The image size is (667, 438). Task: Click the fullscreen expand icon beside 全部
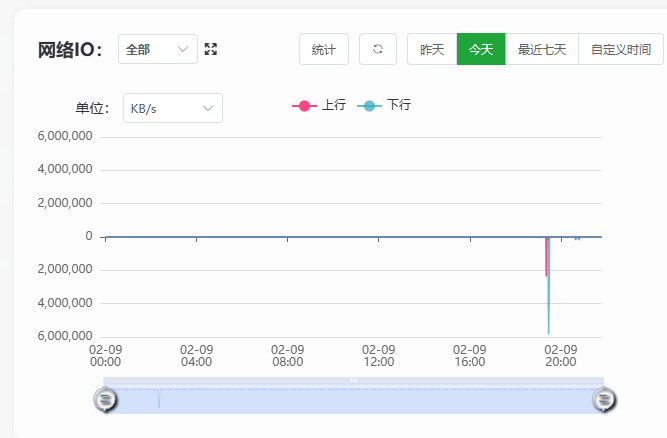coord(211,49)
